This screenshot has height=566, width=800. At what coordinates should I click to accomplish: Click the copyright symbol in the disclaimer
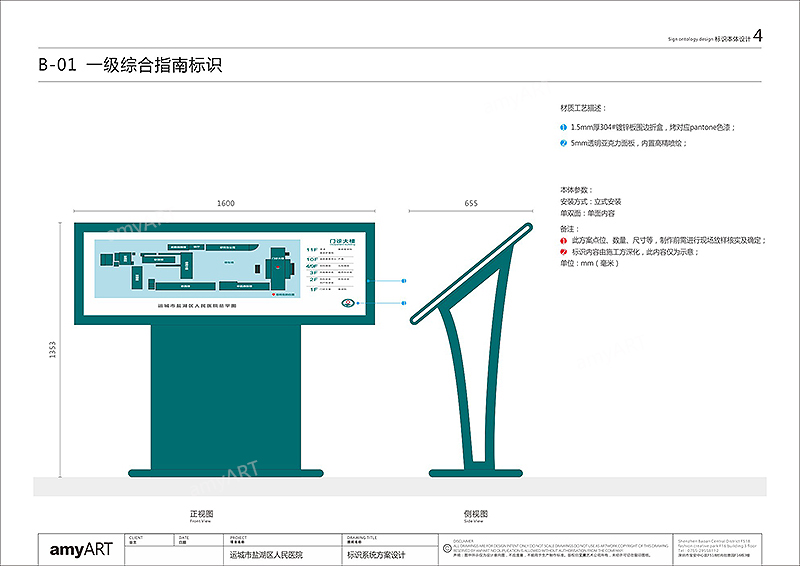(447, 549)
